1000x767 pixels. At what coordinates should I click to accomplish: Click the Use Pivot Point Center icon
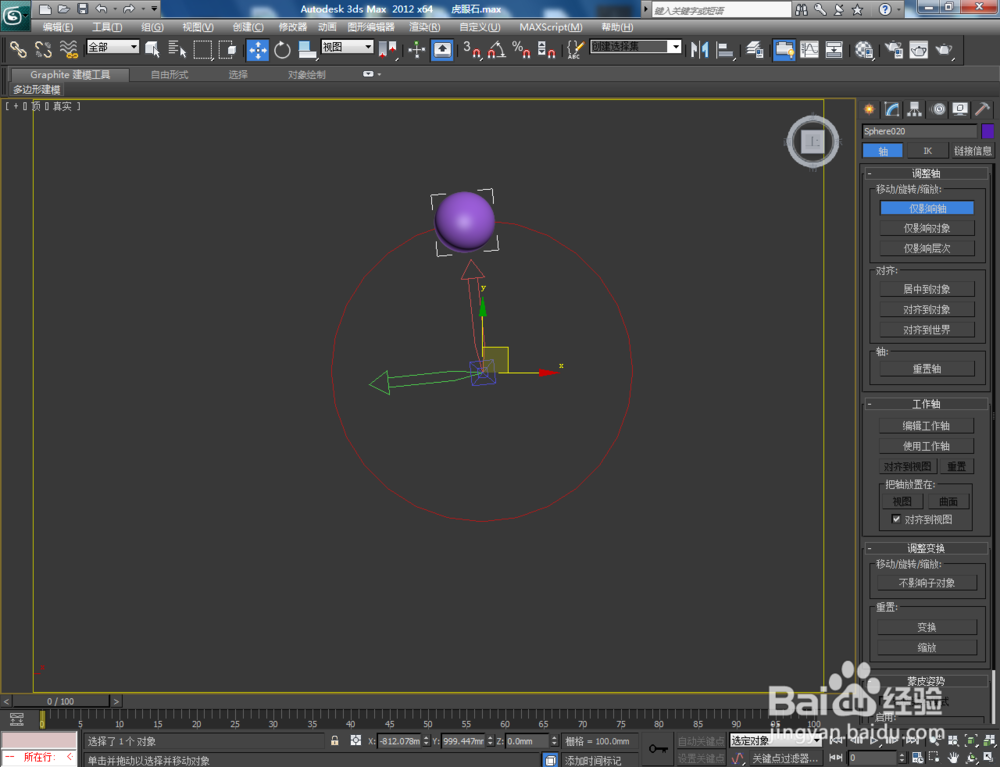[387, 49]
